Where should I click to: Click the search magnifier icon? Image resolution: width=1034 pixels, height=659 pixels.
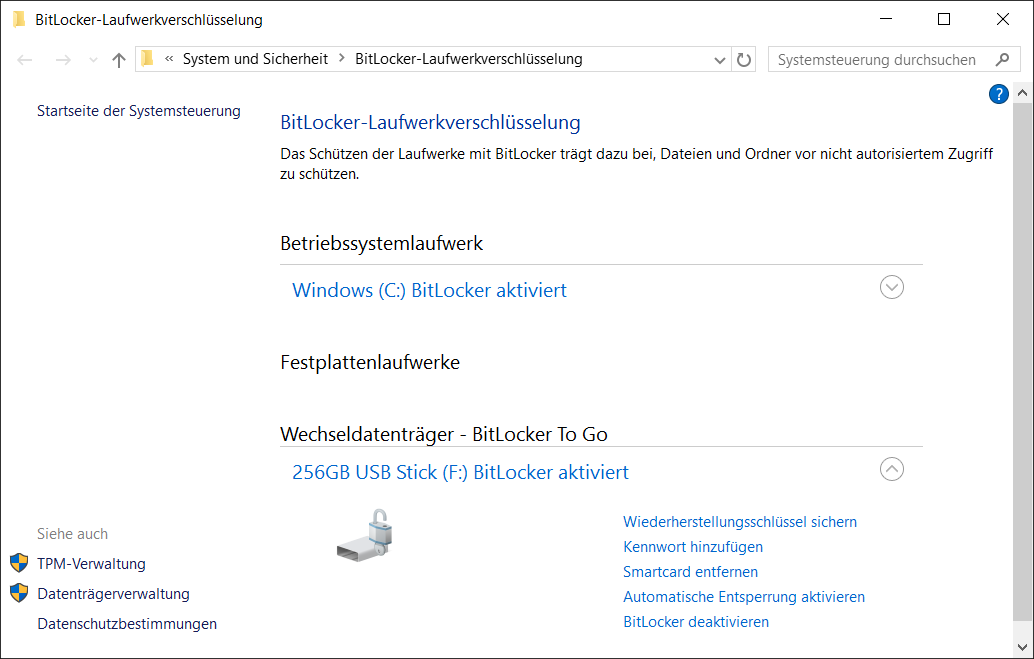point(1002,59)
